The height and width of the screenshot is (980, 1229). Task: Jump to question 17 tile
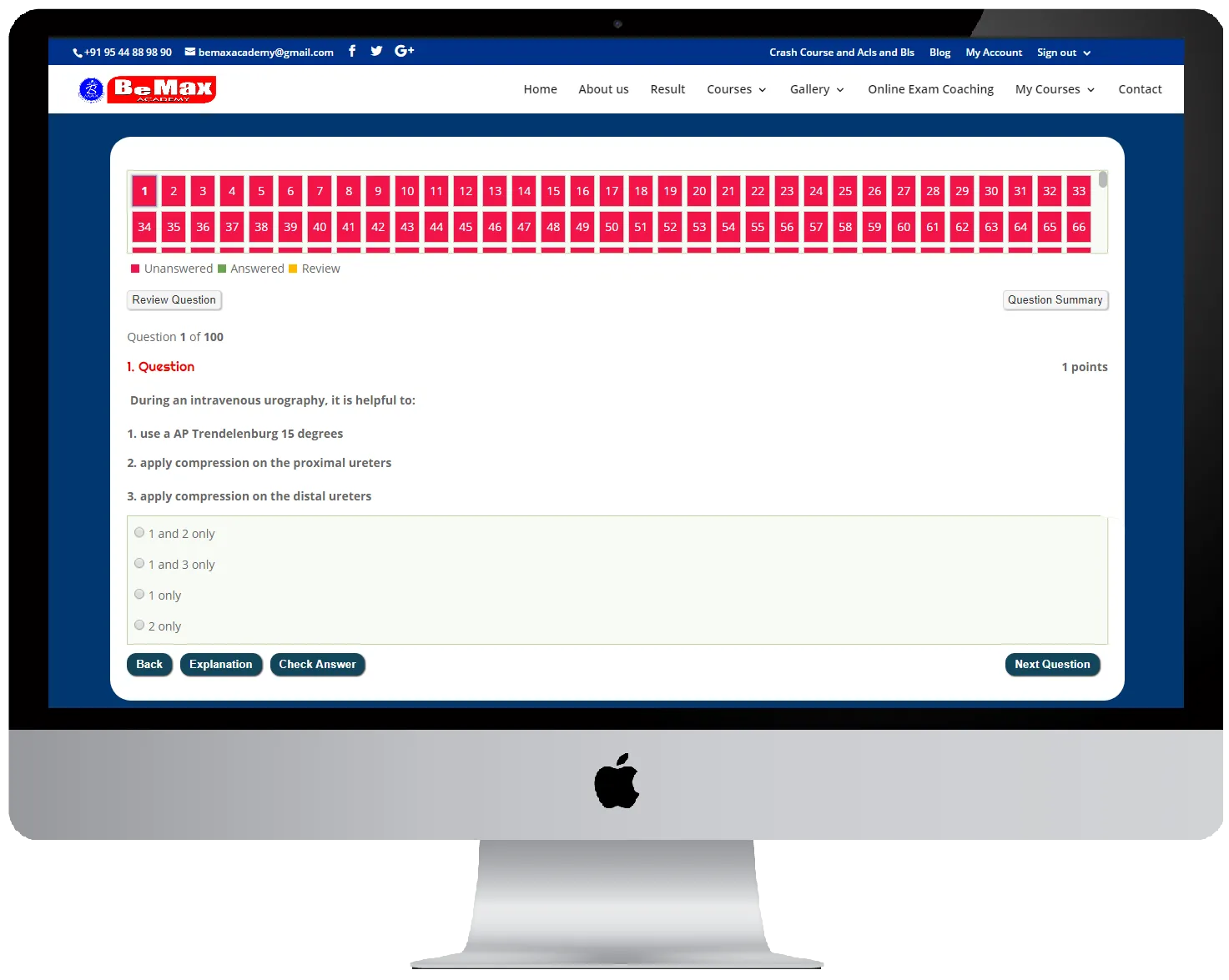pos(612,191)
